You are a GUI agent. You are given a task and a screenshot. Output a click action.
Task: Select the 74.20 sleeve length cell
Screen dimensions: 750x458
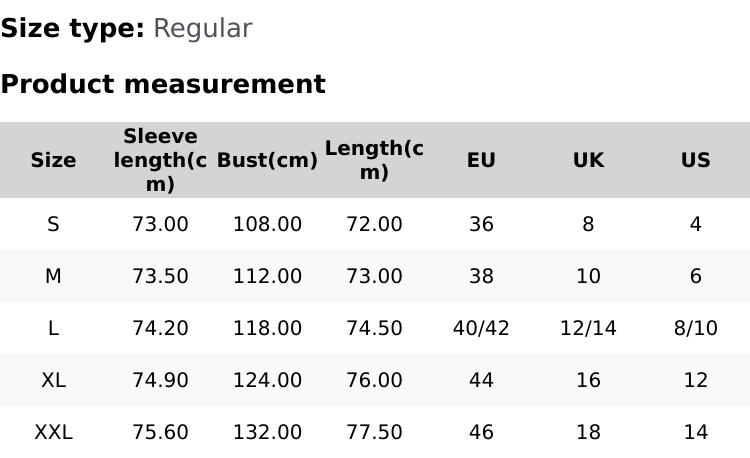pos(160,328)
